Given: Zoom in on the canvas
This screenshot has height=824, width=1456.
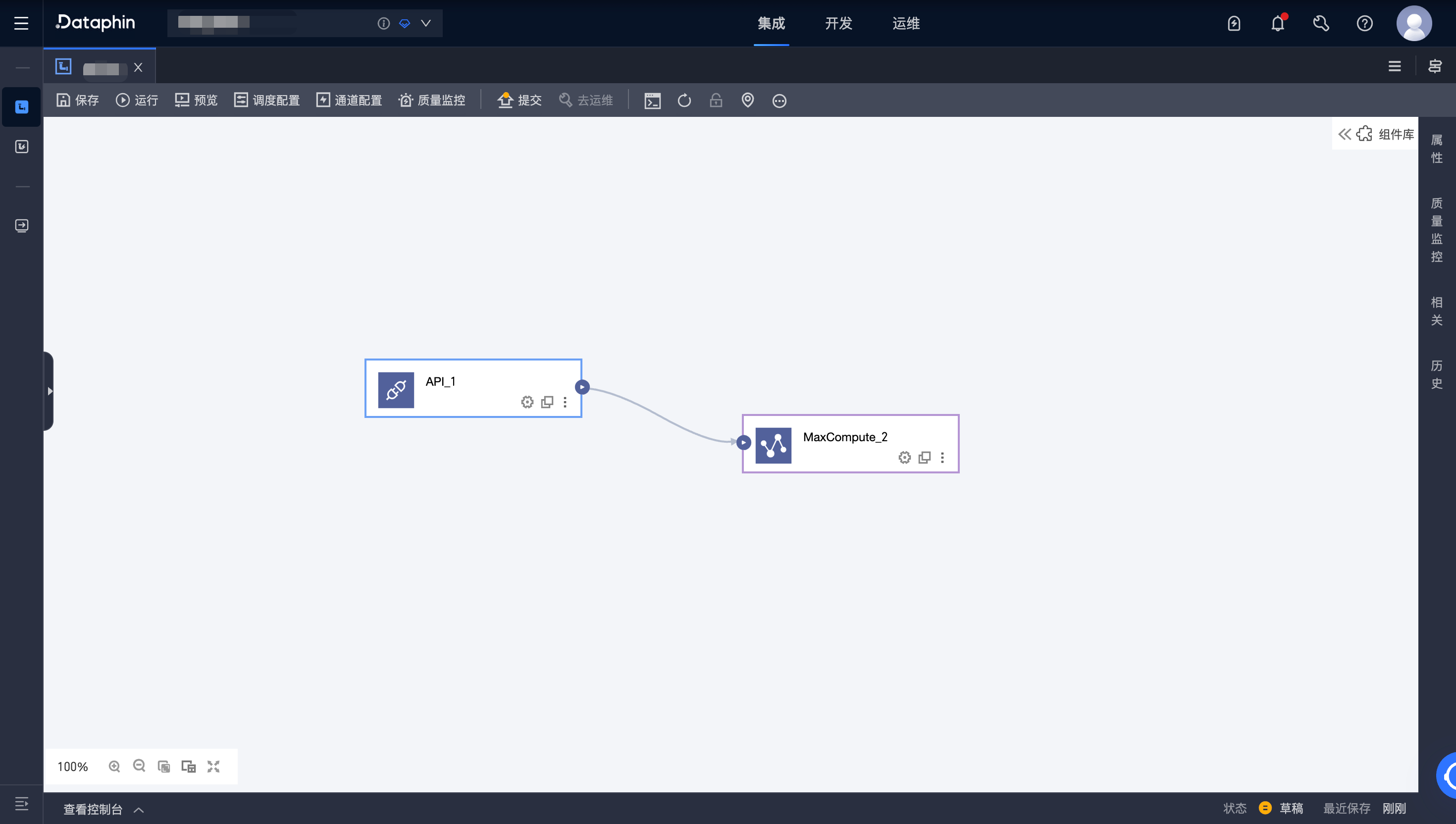Looking at the screenshot, I should pyautogui.click(x=114, y=766).
